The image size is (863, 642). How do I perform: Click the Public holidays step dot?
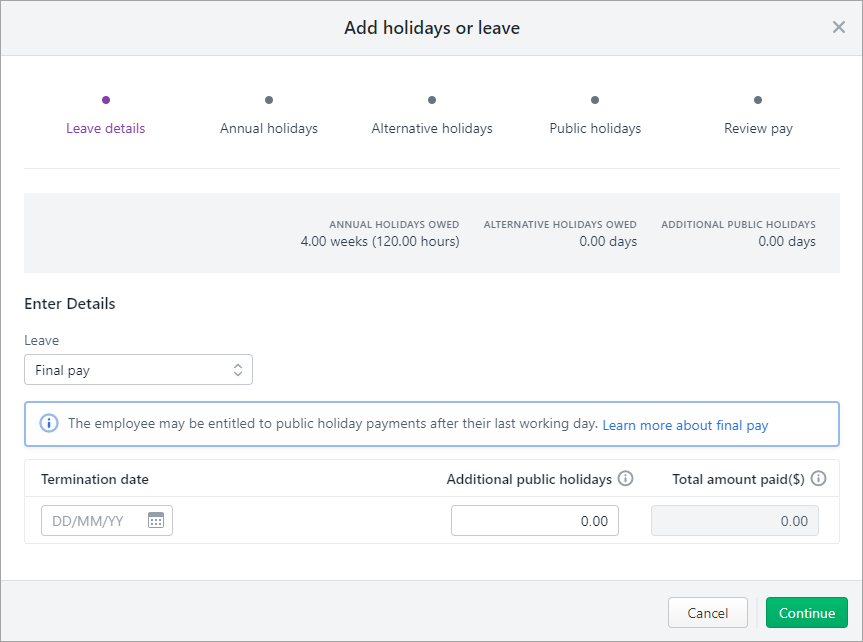tap(595, 100)
